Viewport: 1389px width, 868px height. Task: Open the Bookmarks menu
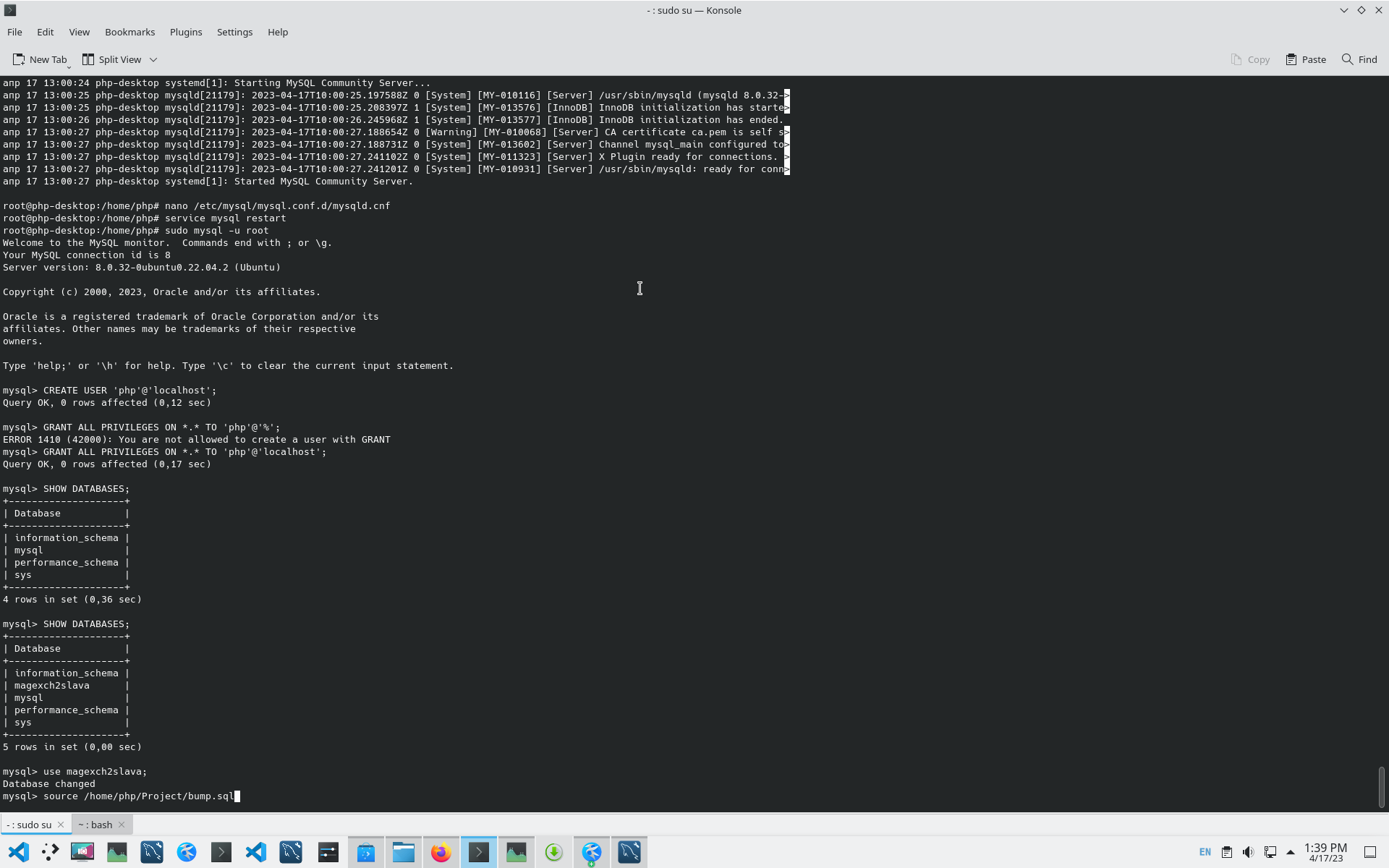click(x=129, y=32)
